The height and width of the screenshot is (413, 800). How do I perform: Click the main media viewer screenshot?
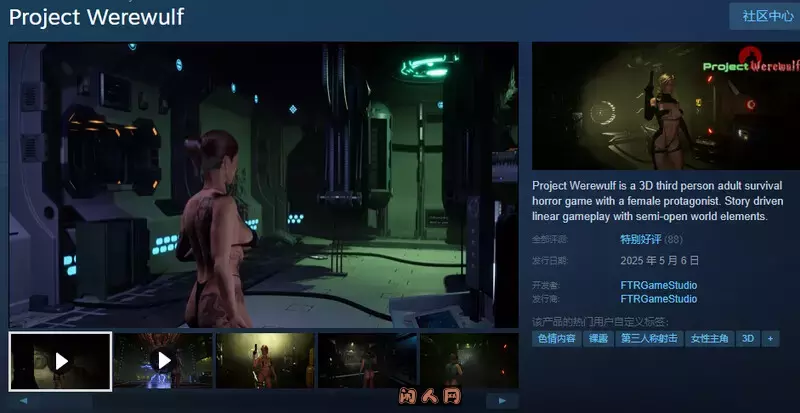pos(264,185)
